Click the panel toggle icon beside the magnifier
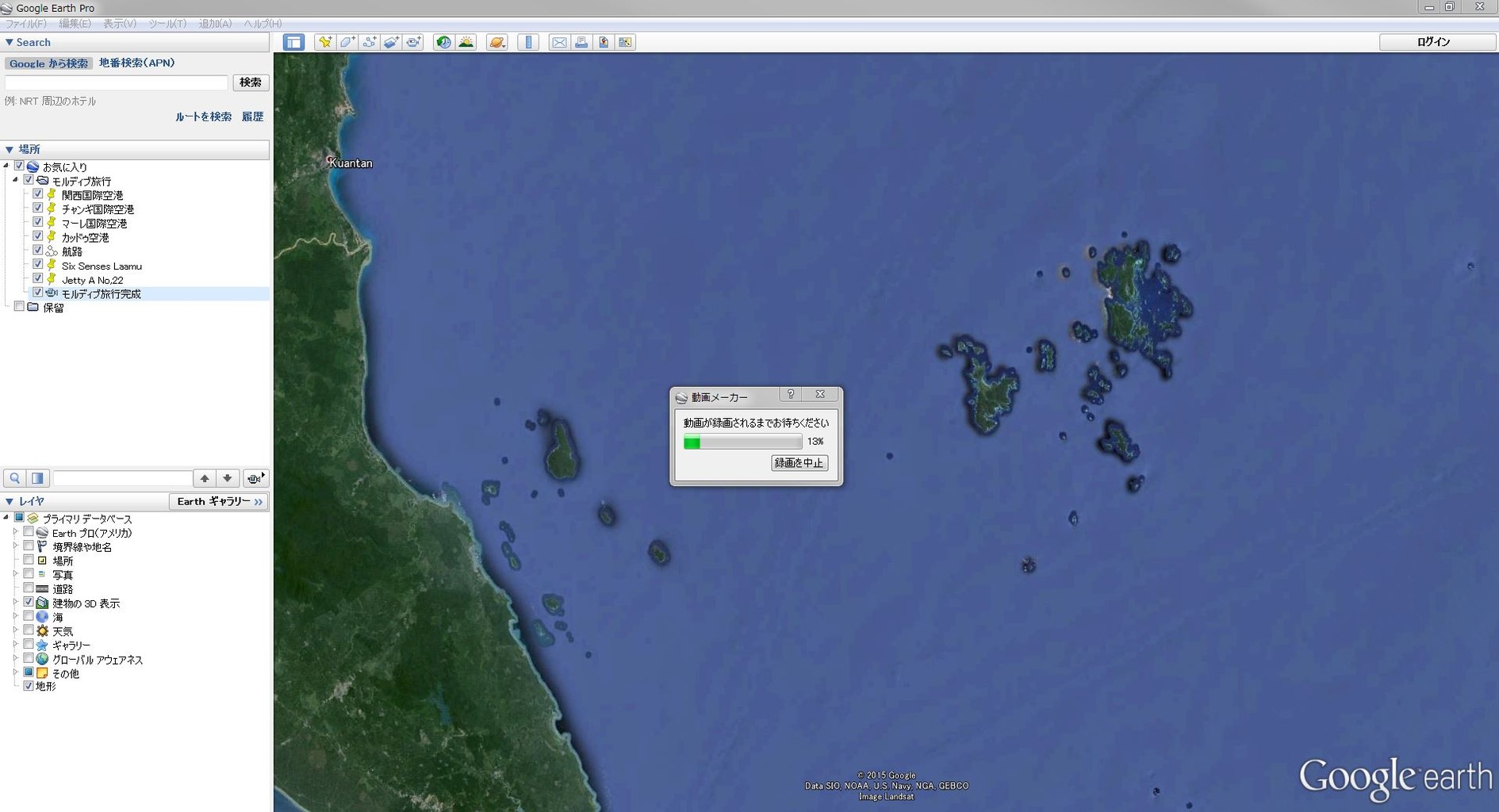 (37, 478)
